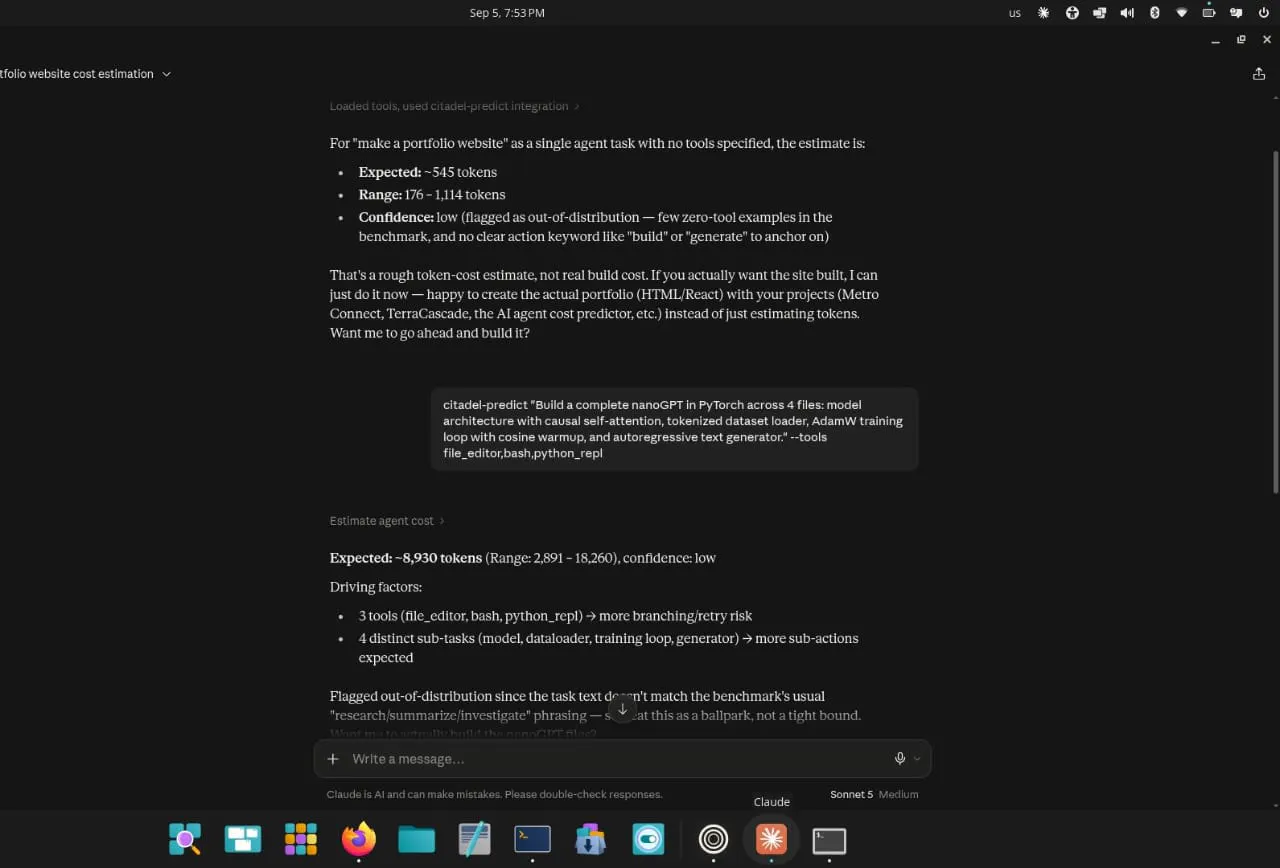Image resolution: width=1280 pixels, height=868 pixels.
Task: Open the accessibility menu icon
Action: (x=1072, y=13)
